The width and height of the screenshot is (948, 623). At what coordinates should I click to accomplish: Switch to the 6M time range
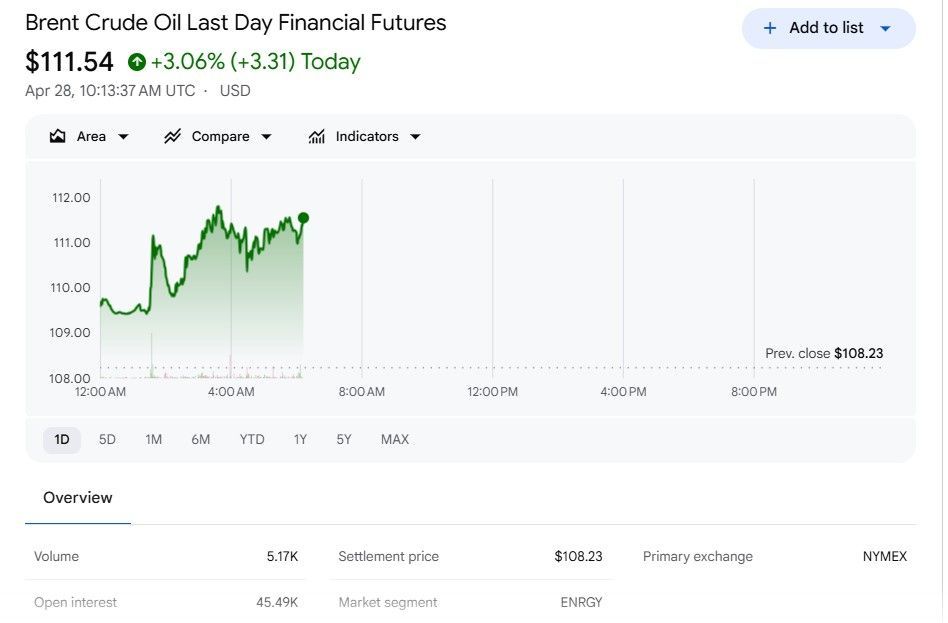(x=201, y=439)
